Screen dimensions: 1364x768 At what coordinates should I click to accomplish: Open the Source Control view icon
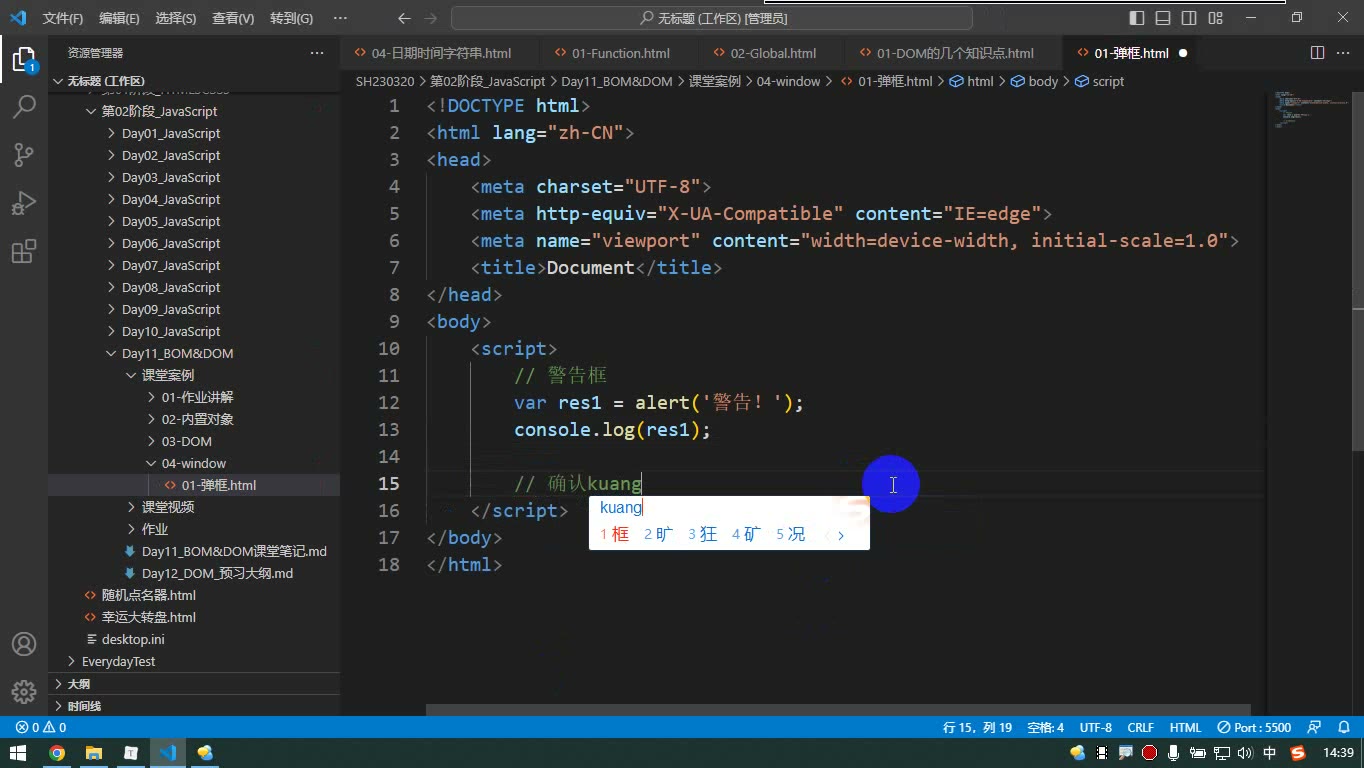(24, 155)
